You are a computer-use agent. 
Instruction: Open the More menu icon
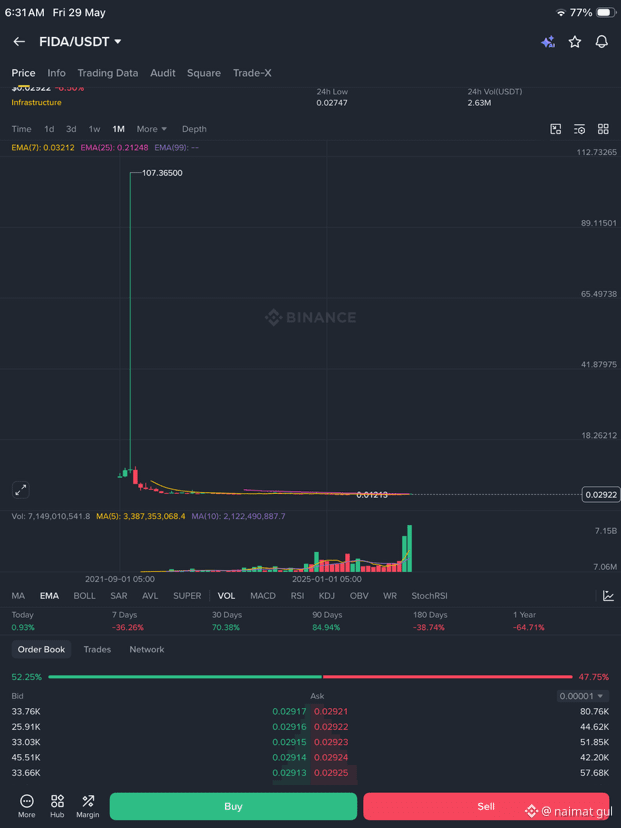point(26,806)
